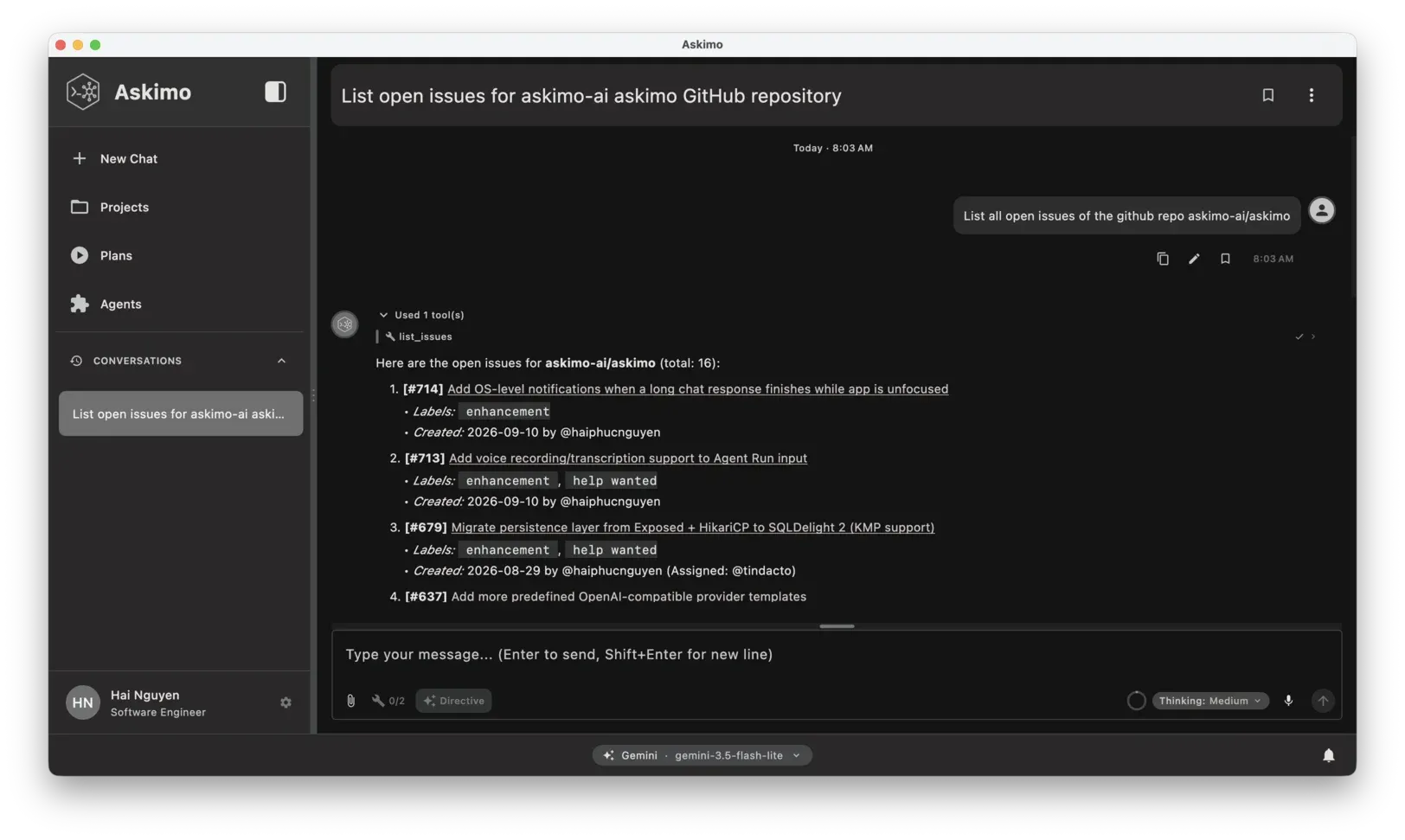This screenshot has width=1405, height=840.
Task: Click the message input field
Action: [837, 655]
